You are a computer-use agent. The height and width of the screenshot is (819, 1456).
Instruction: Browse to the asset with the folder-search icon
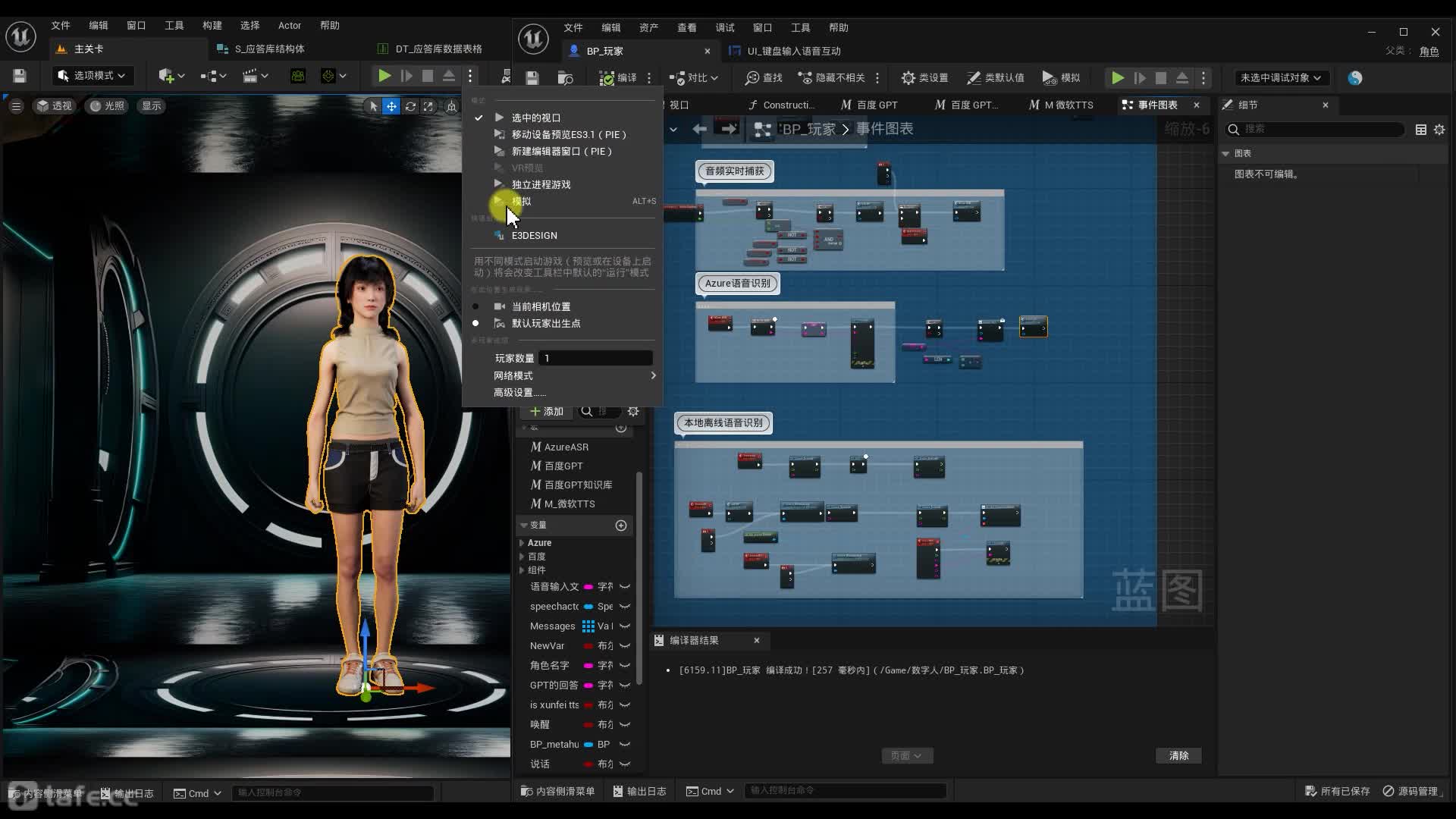tap(566, 78)
